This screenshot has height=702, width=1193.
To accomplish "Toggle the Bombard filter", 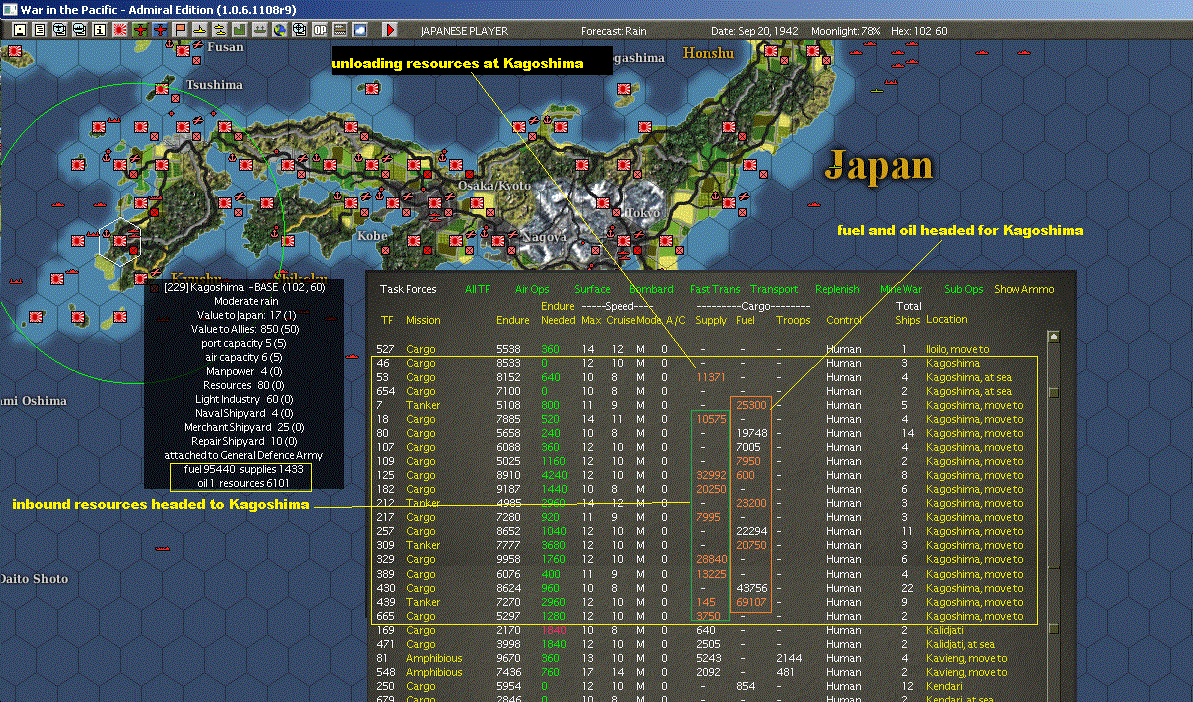I will coord(651,289).
